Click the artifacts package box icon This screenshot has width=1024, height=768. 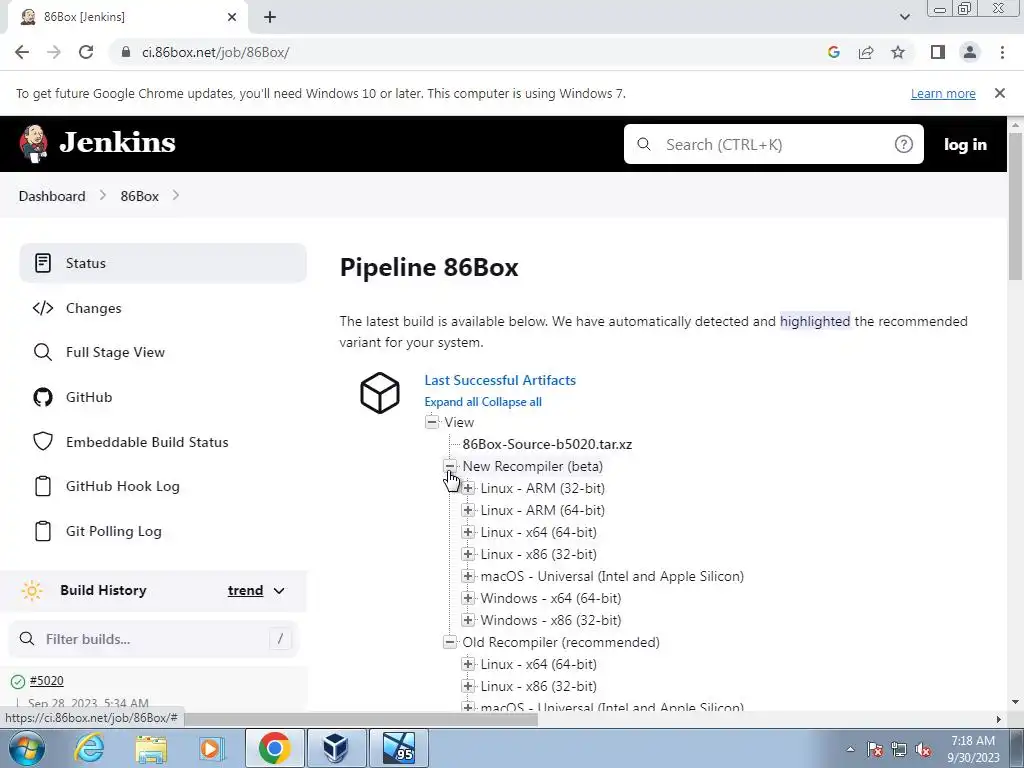[x=379, y=392]
